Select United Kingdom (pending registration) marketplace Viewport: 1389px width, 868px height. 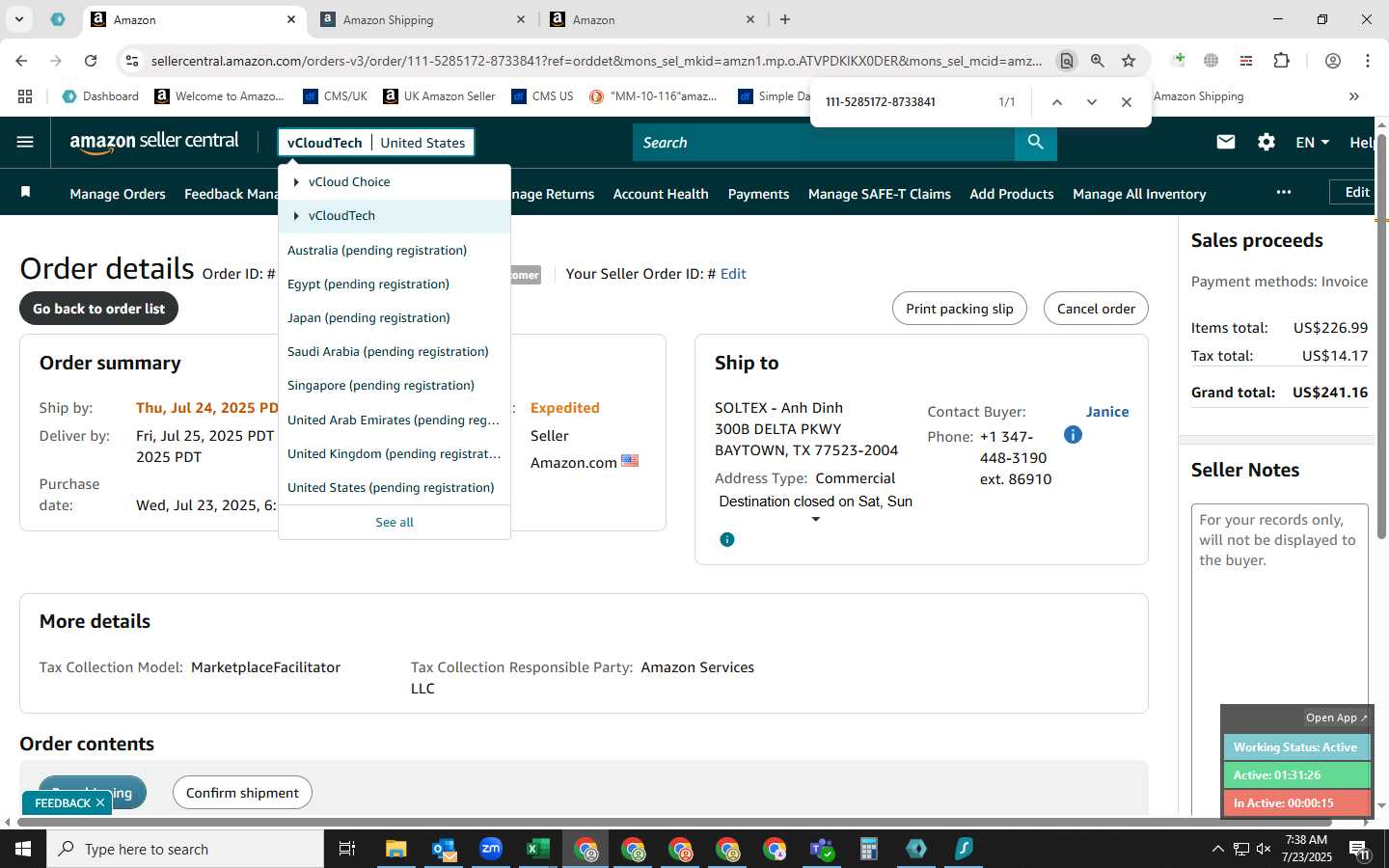click(394, 453)
